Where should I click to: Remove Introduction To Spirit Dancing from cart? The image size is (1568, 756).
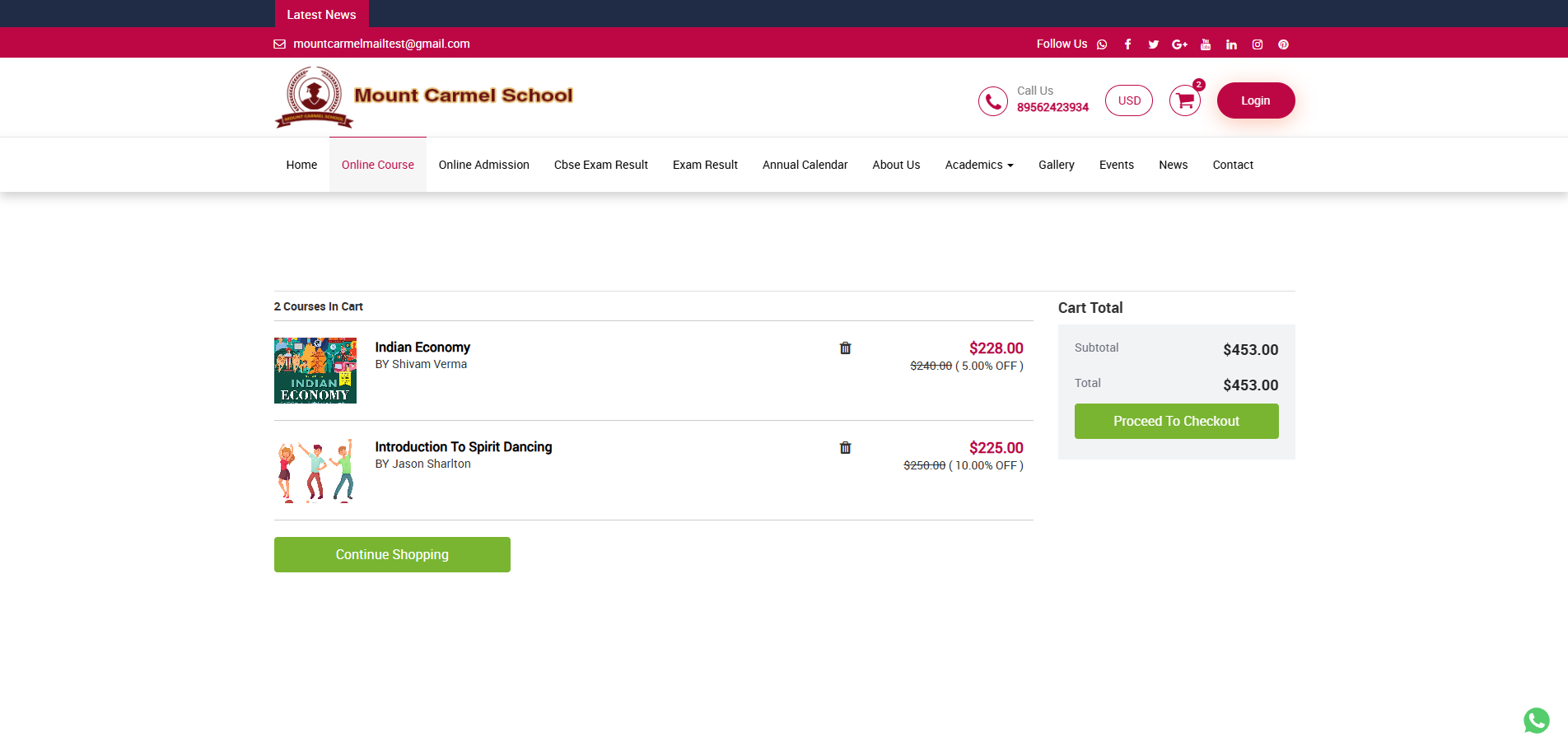(845, 448)
